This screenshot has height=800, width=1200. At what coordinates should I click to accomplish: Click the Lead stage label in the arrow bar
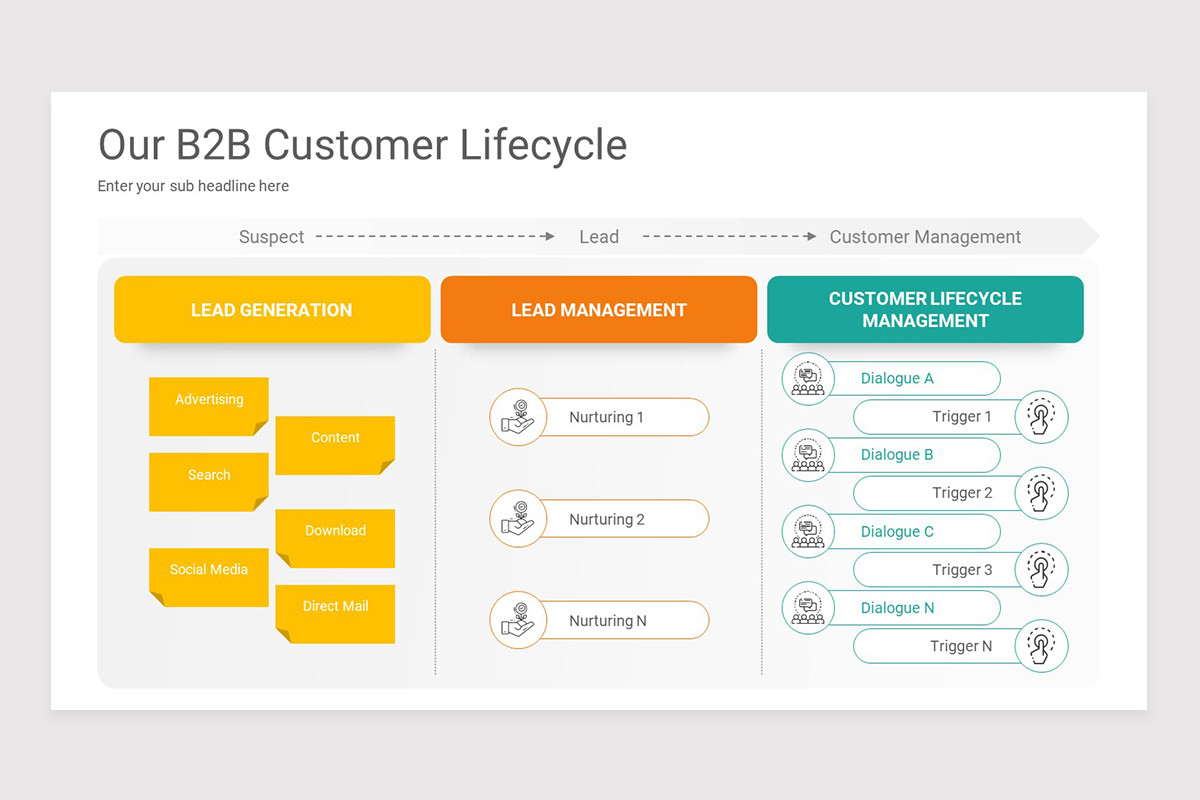599,237
